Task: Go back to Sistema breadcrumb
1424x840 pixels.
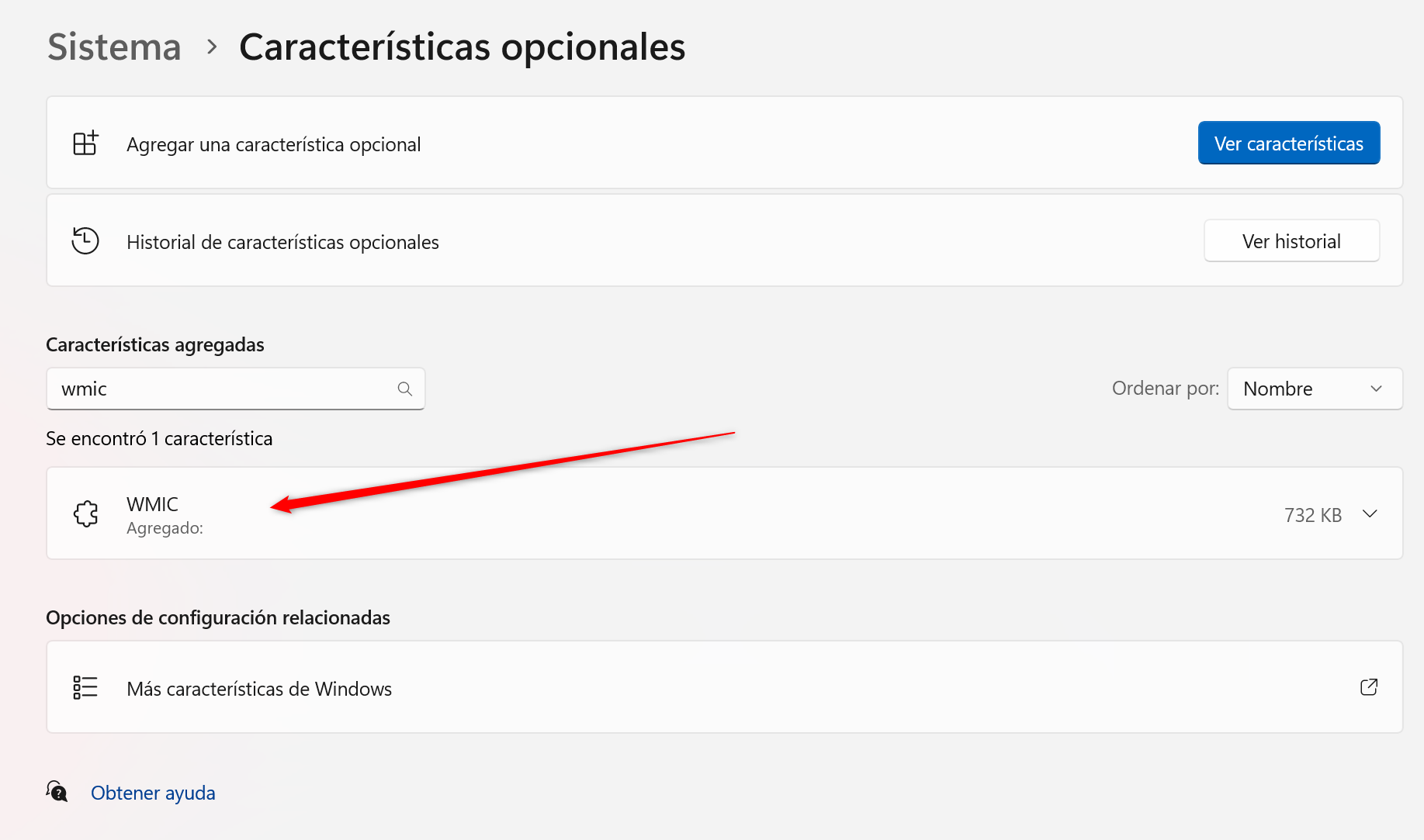Action: pyautogui.click(x=115, y=47)
